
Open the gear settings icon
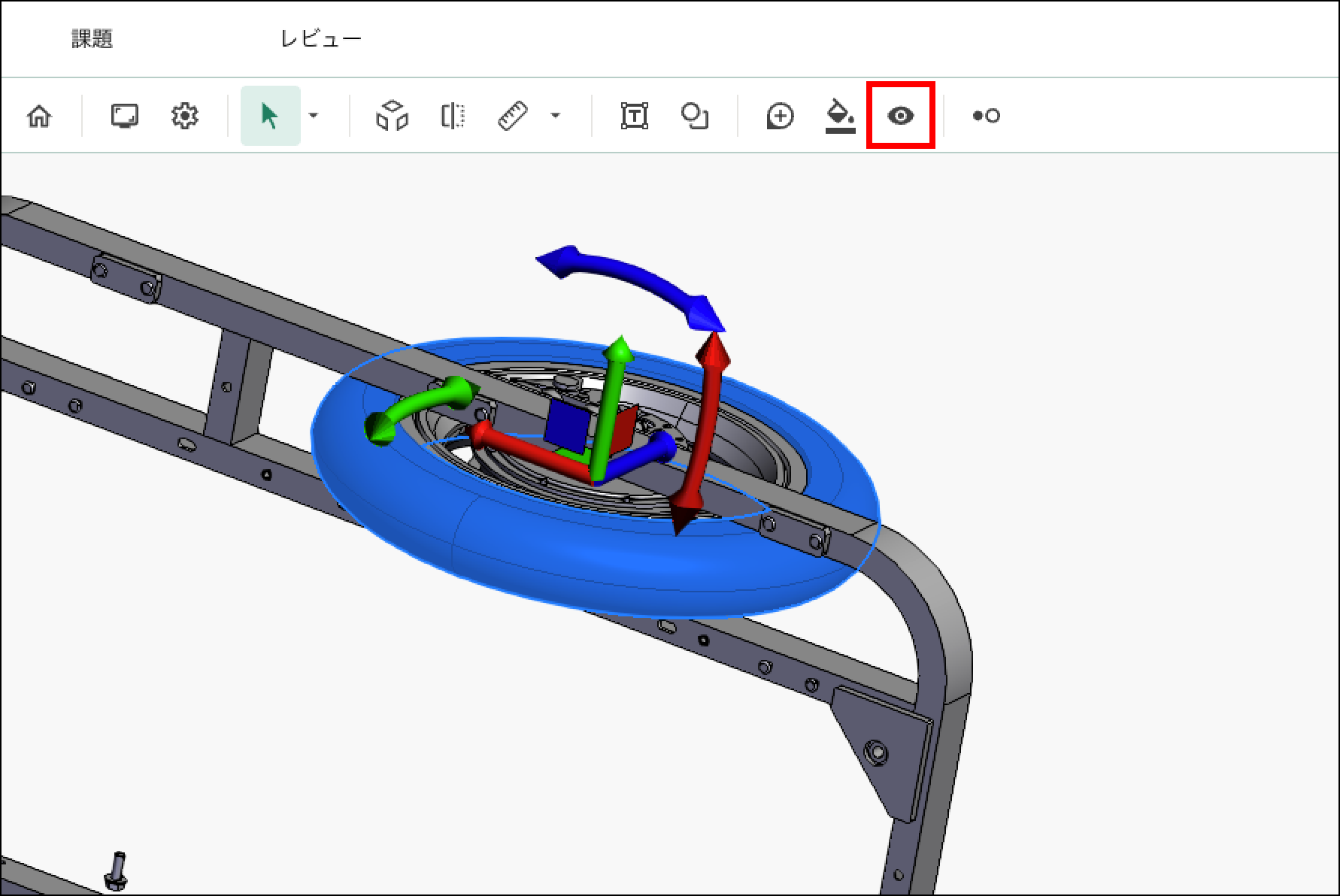184,116
